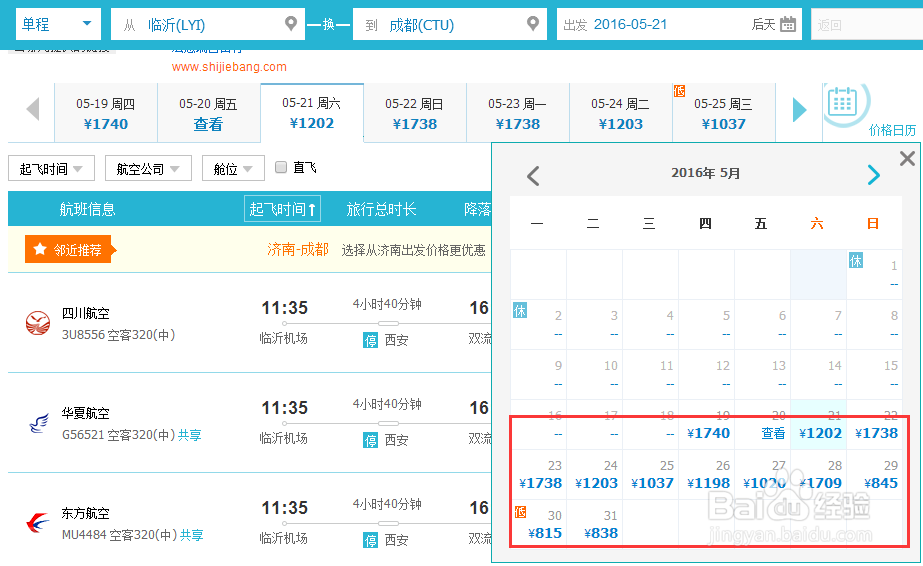Viewport: 923px width, 566px height.
Task: Go to next month in calendar
Action: (x=874, y=176)
